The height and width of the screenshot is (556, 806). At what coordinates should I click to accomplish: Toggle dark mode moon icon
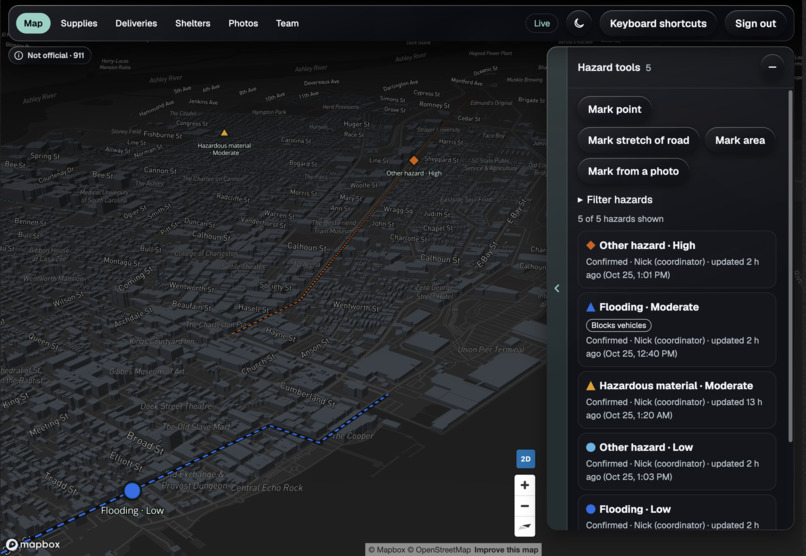[x=579, y=23]
